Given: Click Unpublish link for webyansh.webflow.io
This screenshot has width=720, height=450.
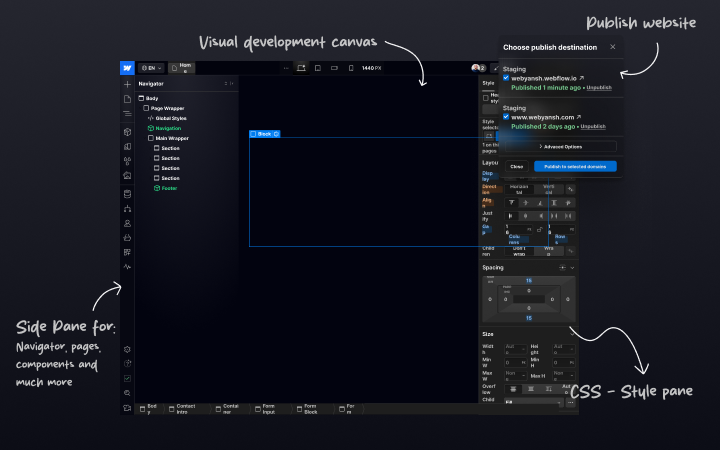Looking at the screenshot, I should 599,87.
